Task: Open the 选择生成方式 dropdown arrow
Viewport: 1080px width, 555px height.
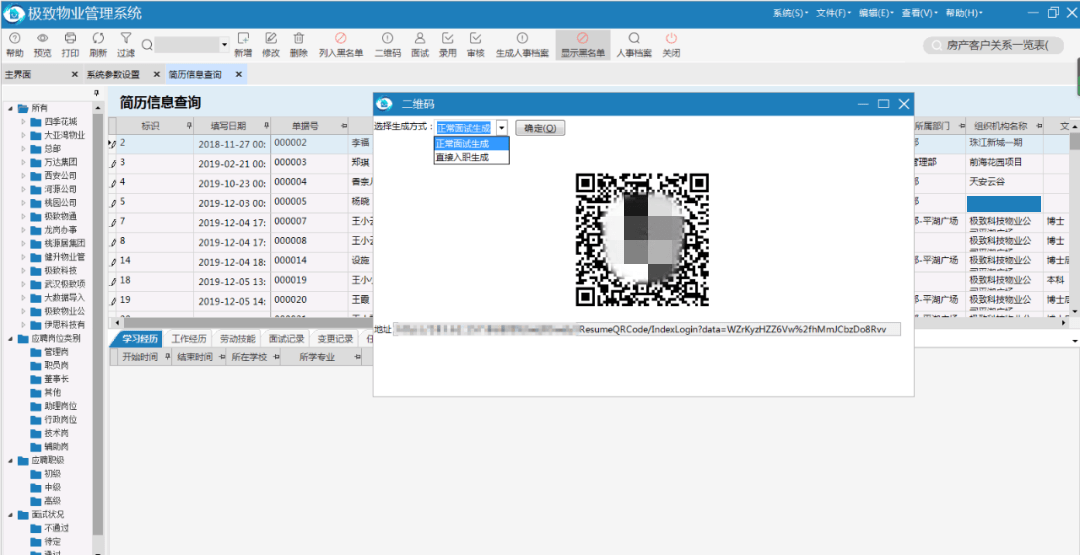Action: point(502,128)
